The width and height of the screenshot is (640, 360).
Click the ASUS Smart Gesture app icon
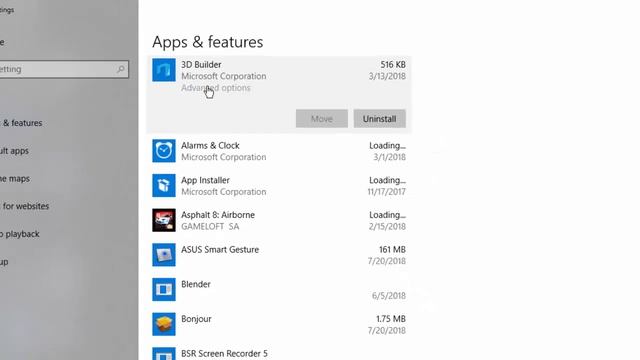(164, 255)
